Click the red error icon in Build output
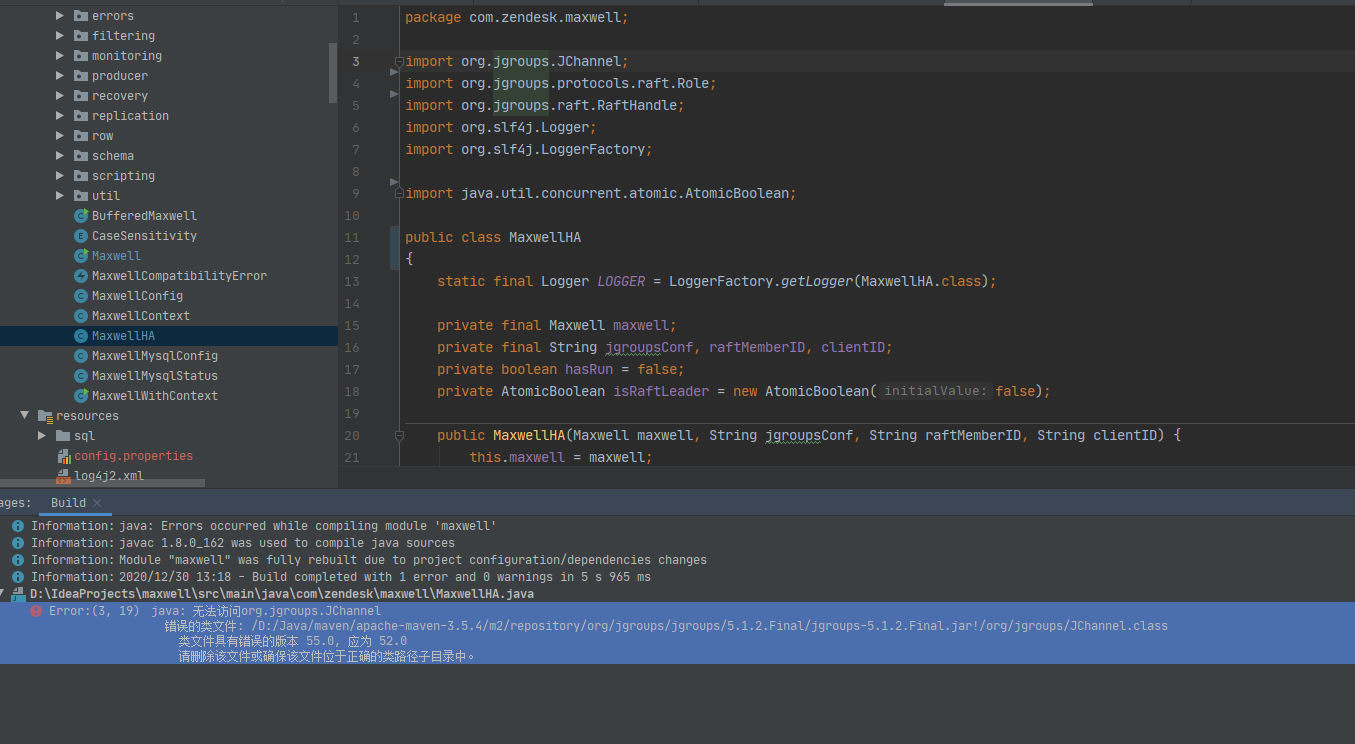Viewport: 1355px width, 744px height. pyautogui.click(x=36, y=610)
